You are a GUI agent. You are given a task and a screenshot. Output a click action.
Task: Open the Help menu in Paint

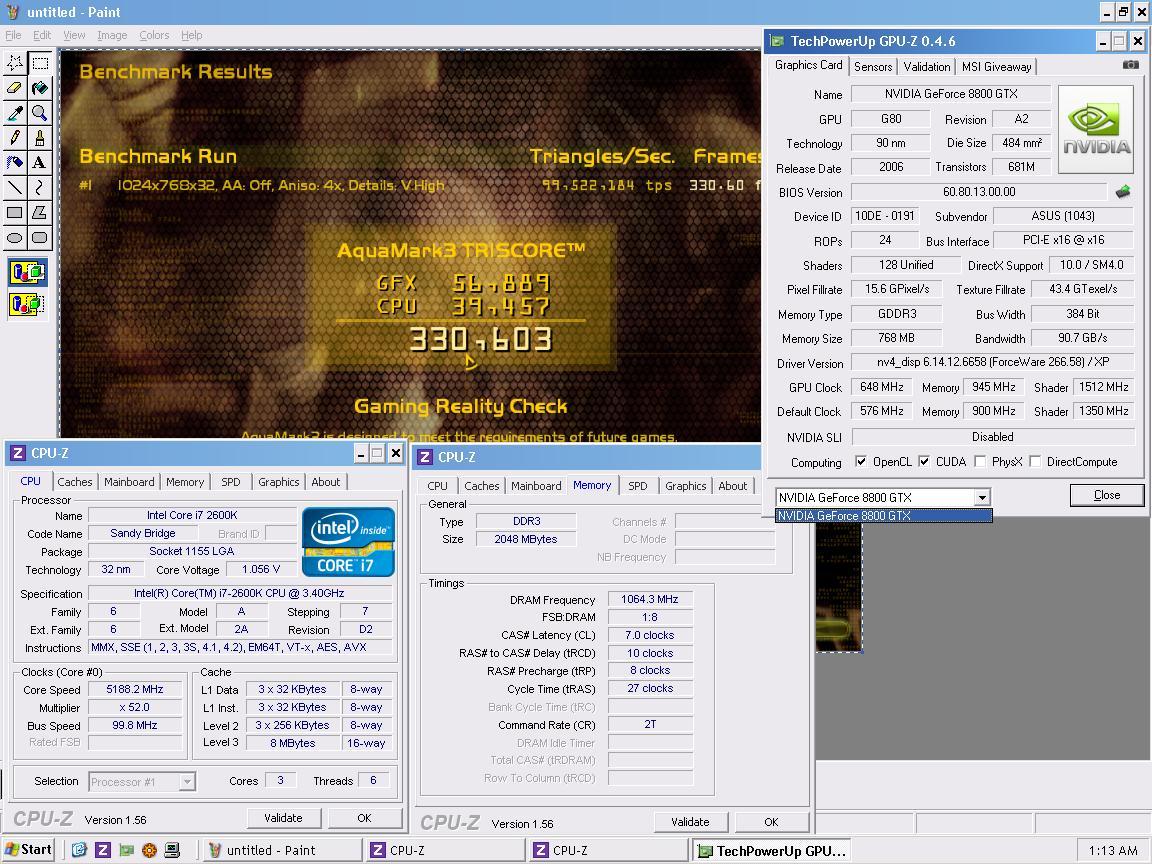point(192,35)
